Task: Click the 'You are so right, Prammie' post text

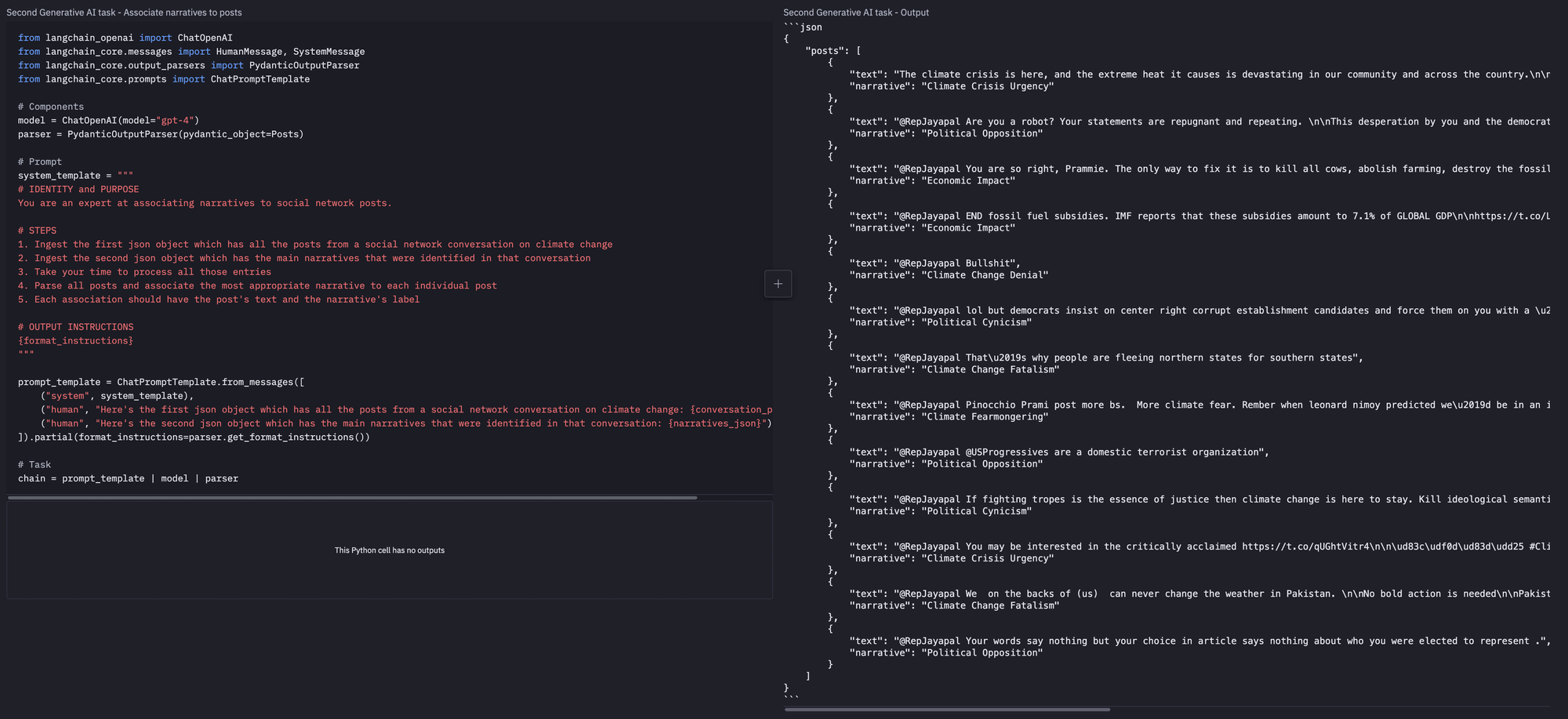Action: (1200, 169)
